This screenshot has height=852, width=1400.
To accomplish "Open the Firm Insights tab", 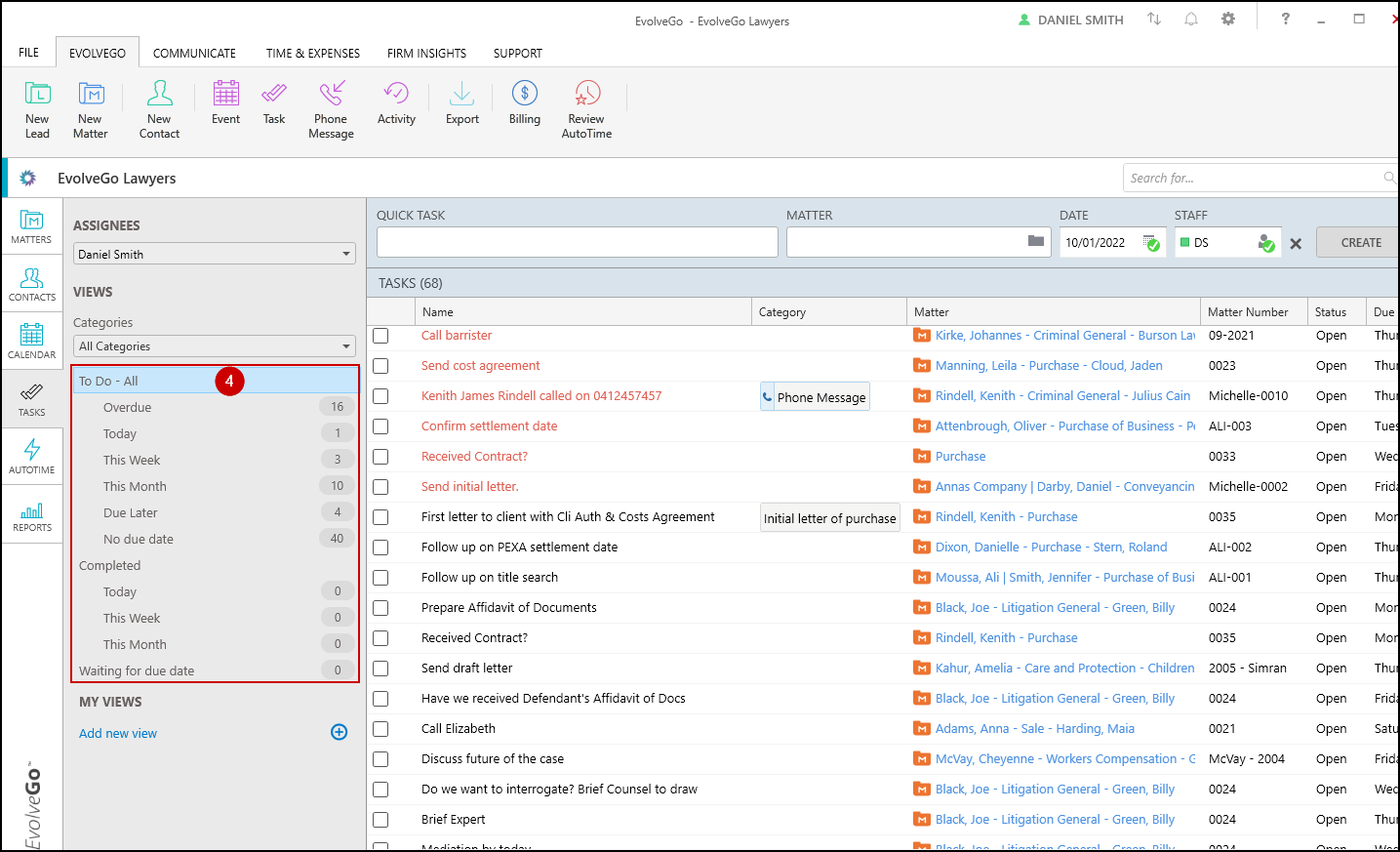I will point(426,54).
